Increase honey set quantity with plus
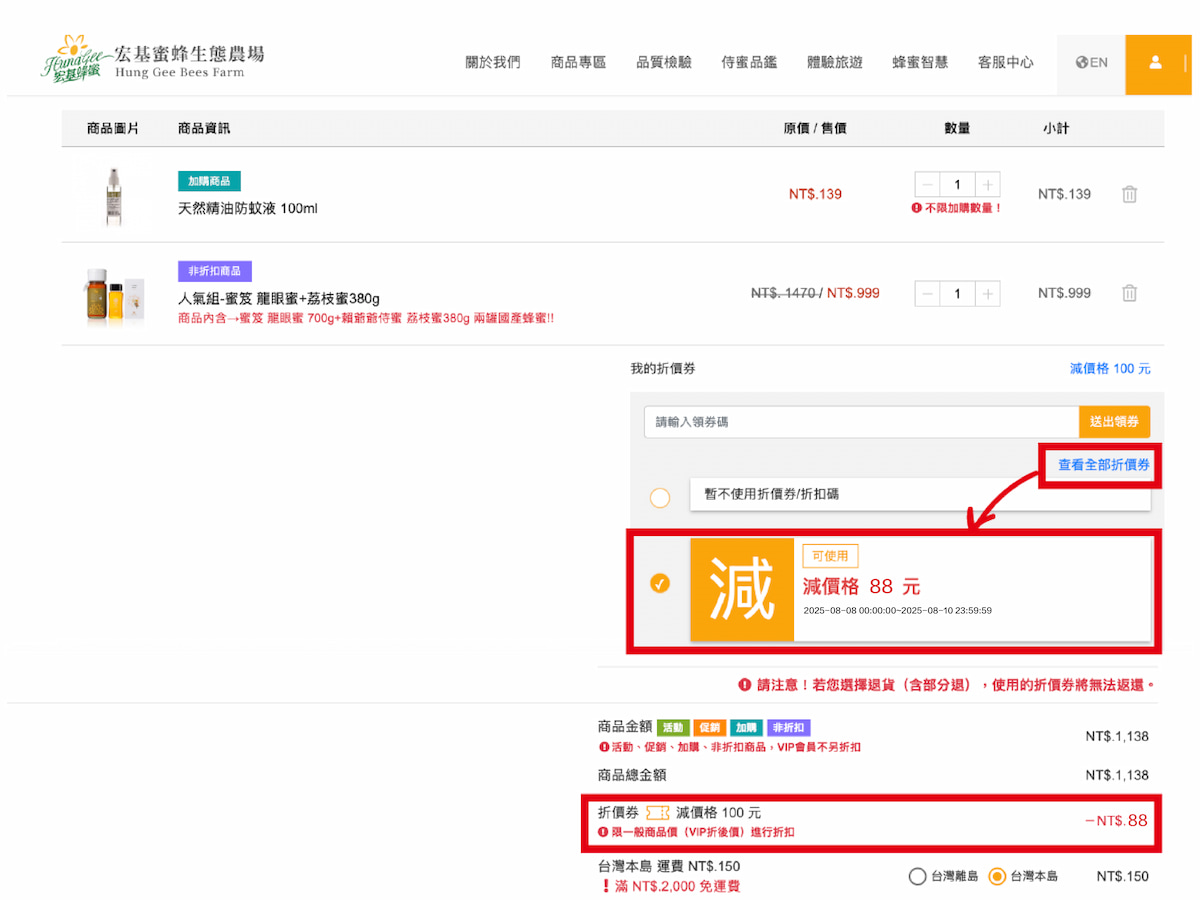Image resolution: width=1200 pixels, height=900 pixels. click(987, 294)
